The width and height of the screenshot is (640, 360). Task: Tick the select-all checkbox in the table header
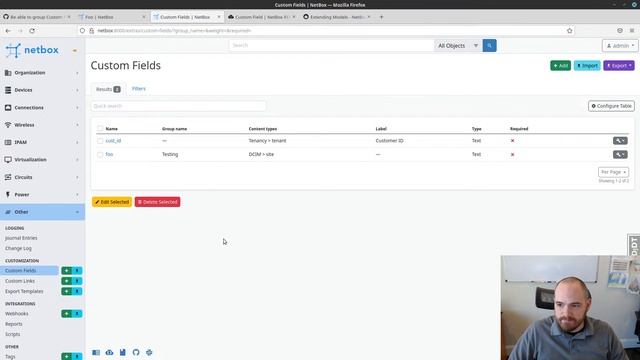point(100,129)
